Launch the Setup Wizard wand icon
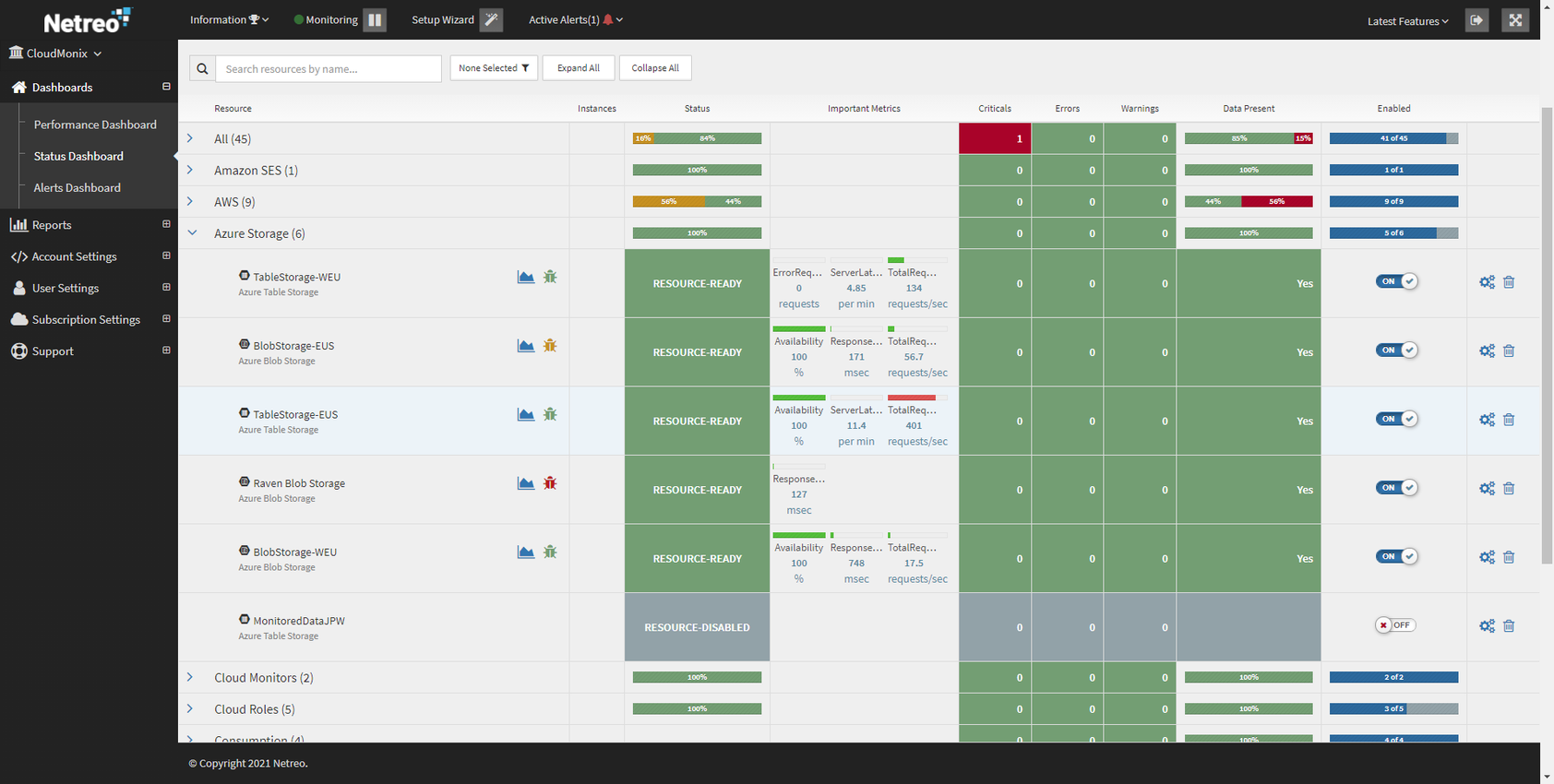The height and width of the screenshot is (784, 1554). click(x=492, y=19)
